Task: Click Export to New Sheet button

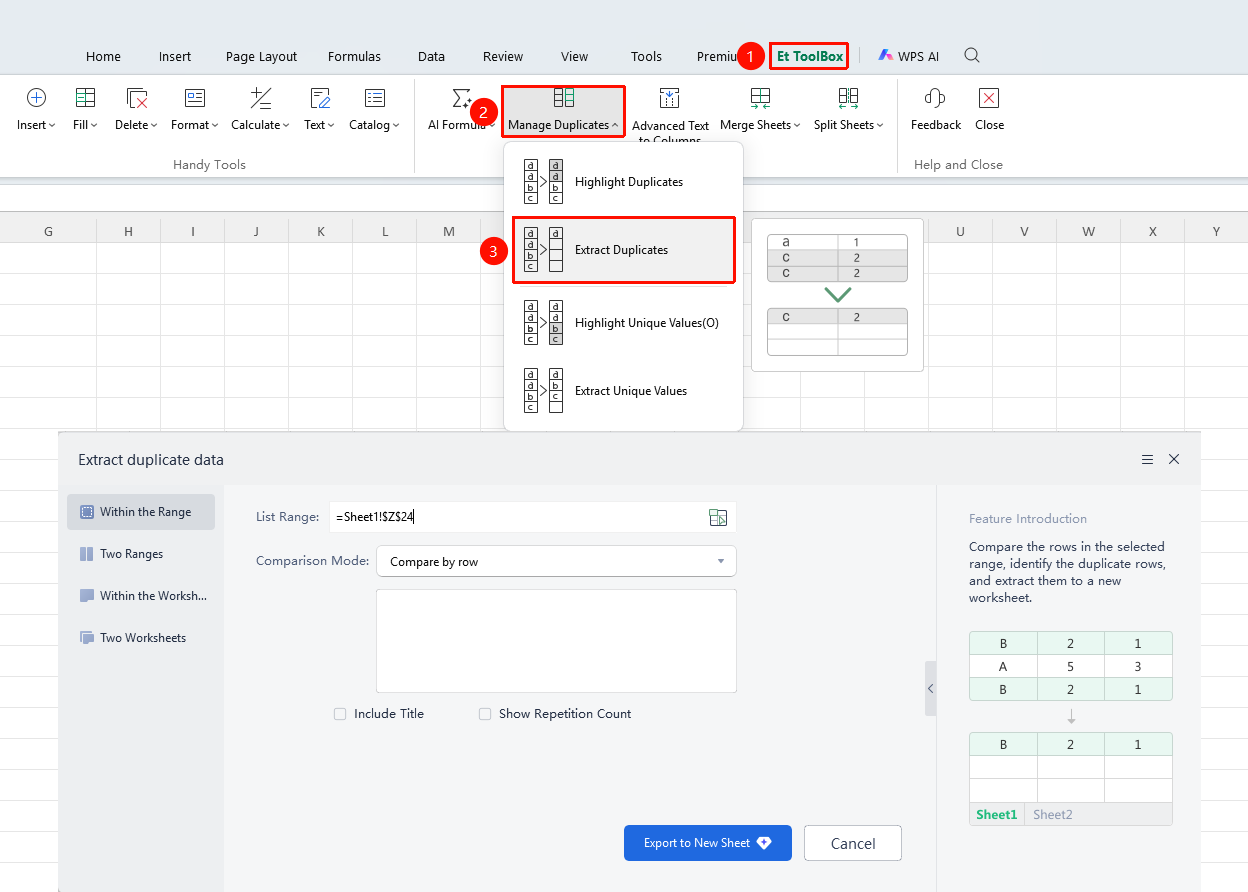Action: 708,843
